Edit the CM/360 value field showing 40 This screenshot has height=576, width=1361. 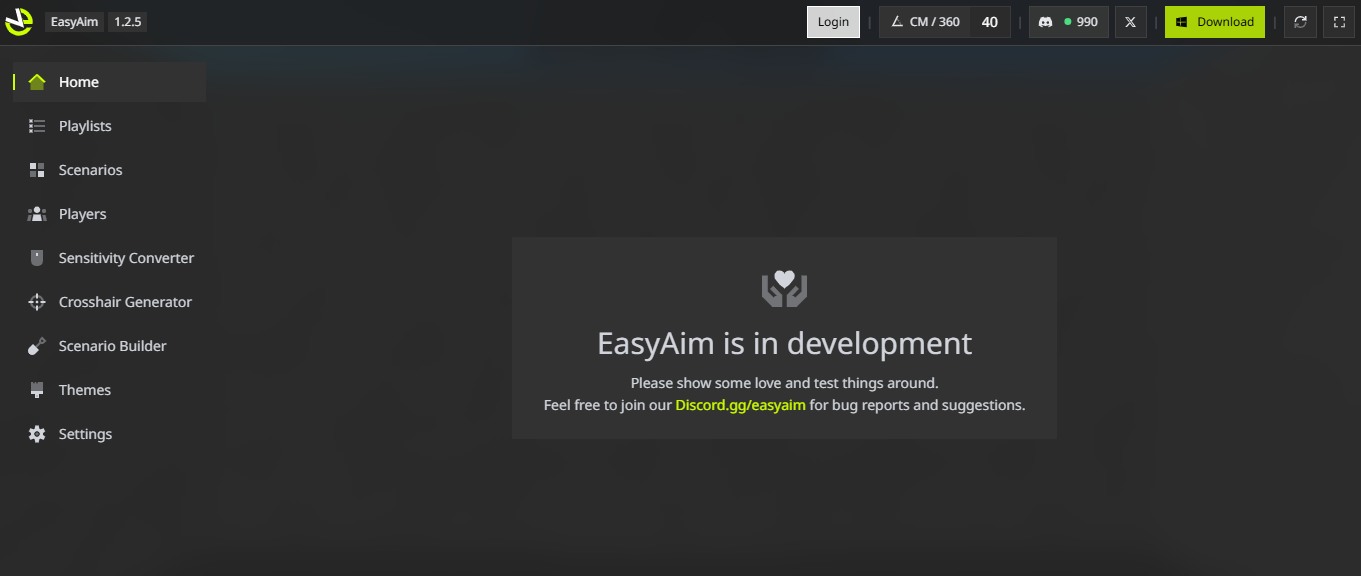point(990,22)
